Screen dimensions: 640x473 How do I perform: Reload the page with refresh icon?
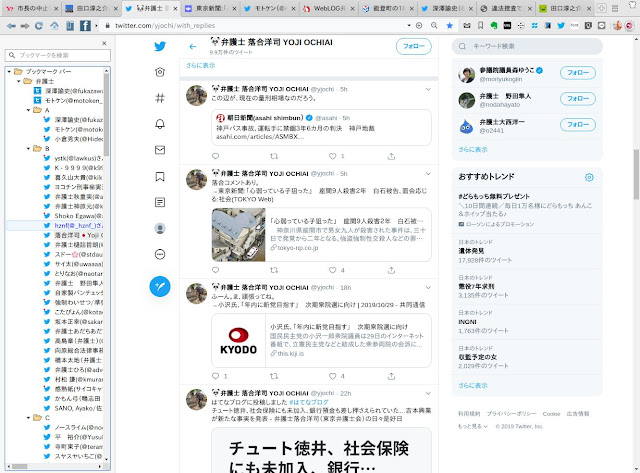point(39,26)
